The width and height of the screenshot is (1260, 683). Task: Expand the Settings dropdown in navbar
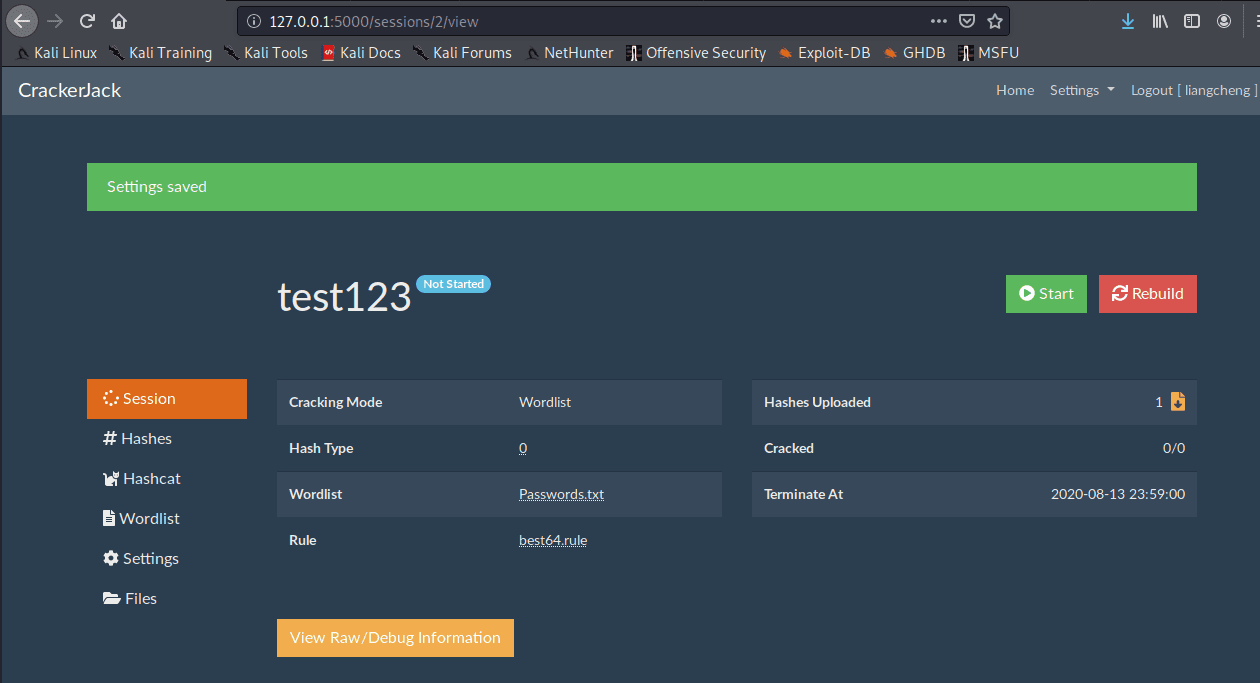1081,90
